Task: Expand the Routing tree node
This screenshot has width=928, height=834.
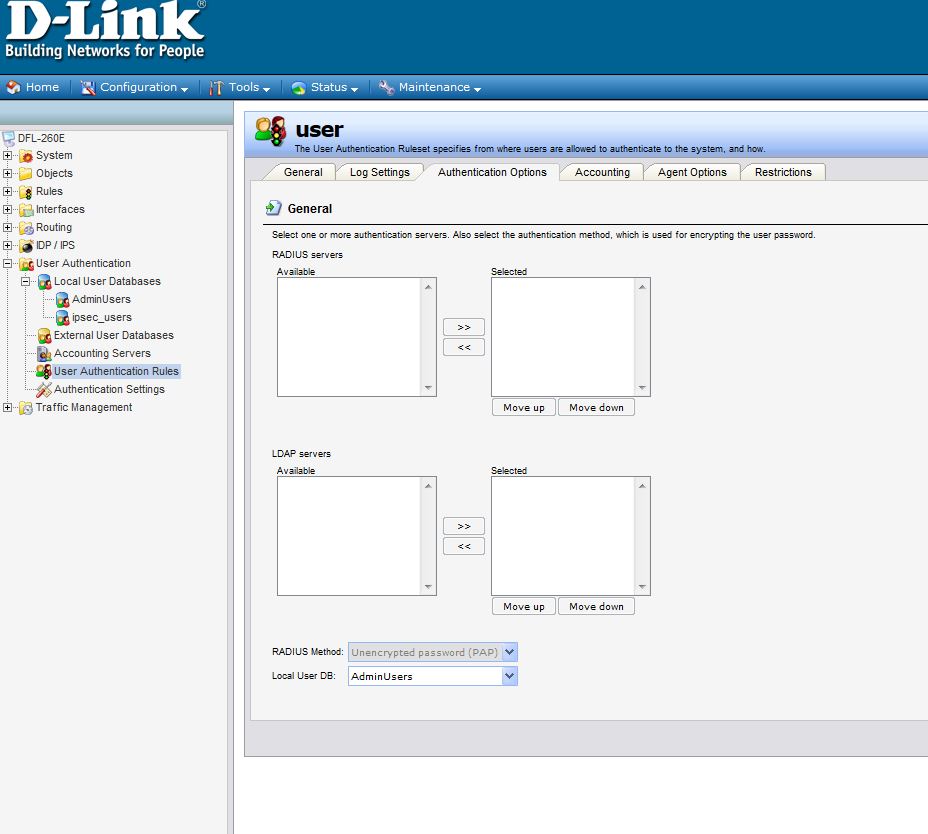Action: 7,227
